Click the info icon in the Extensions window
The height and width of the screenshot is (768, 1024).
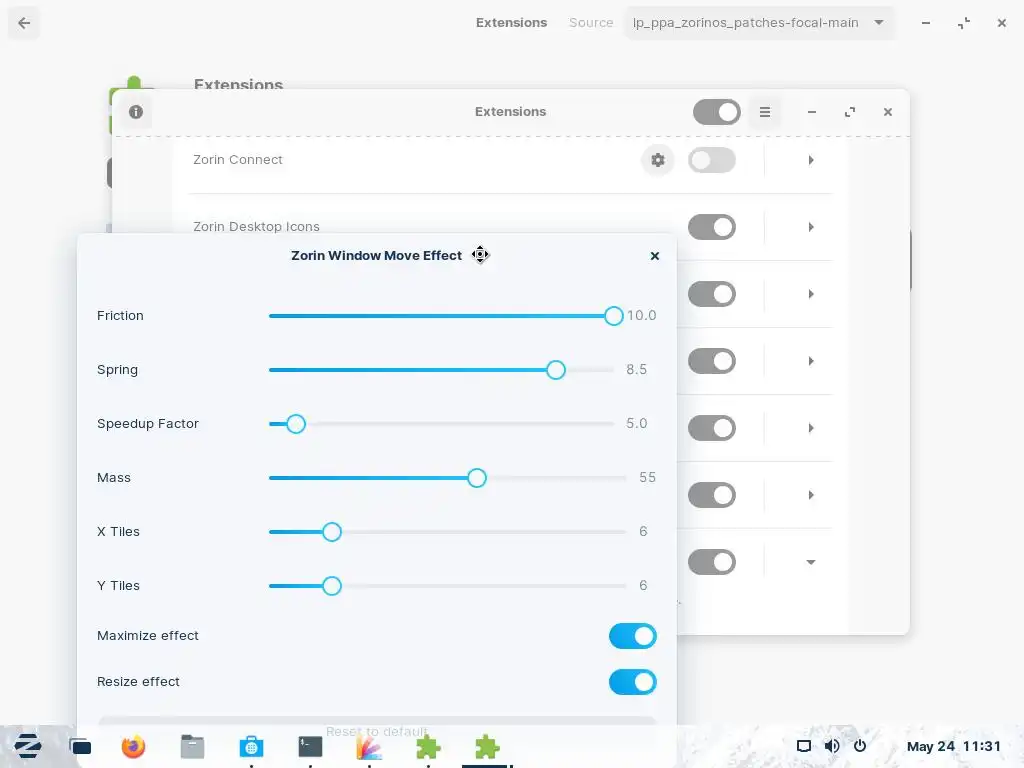click(136, 112)
